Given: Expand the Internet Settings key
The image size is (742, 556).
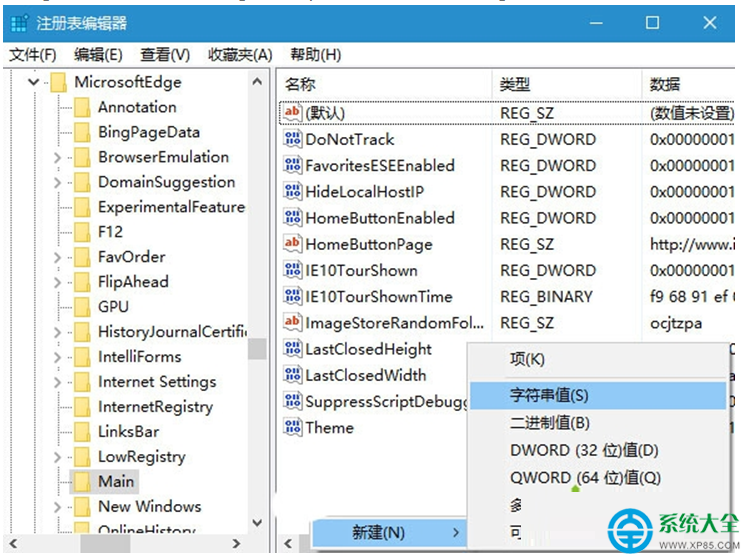Looking at the screenshot, I should [57, 381].
